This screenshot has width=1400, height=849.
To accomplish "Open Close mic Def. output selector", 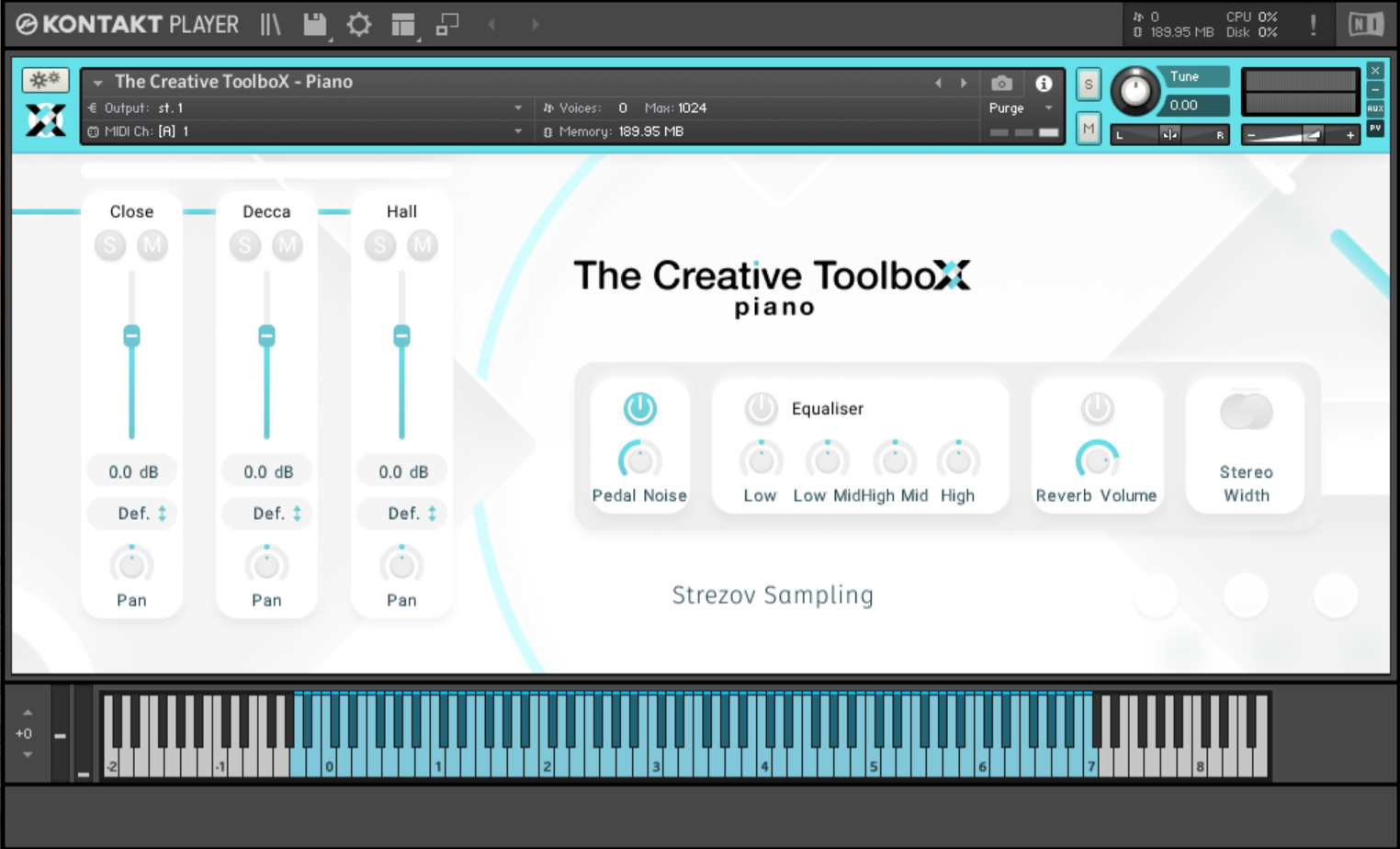I will (131, 514).
